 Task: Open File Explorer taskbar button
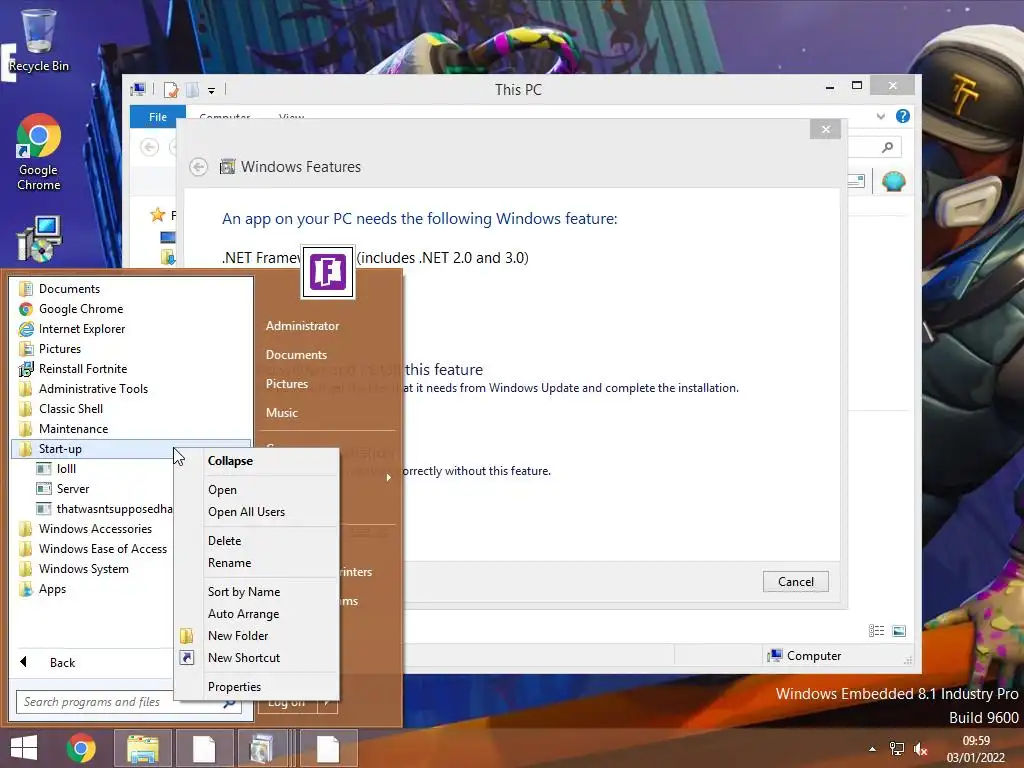(143, 748)
